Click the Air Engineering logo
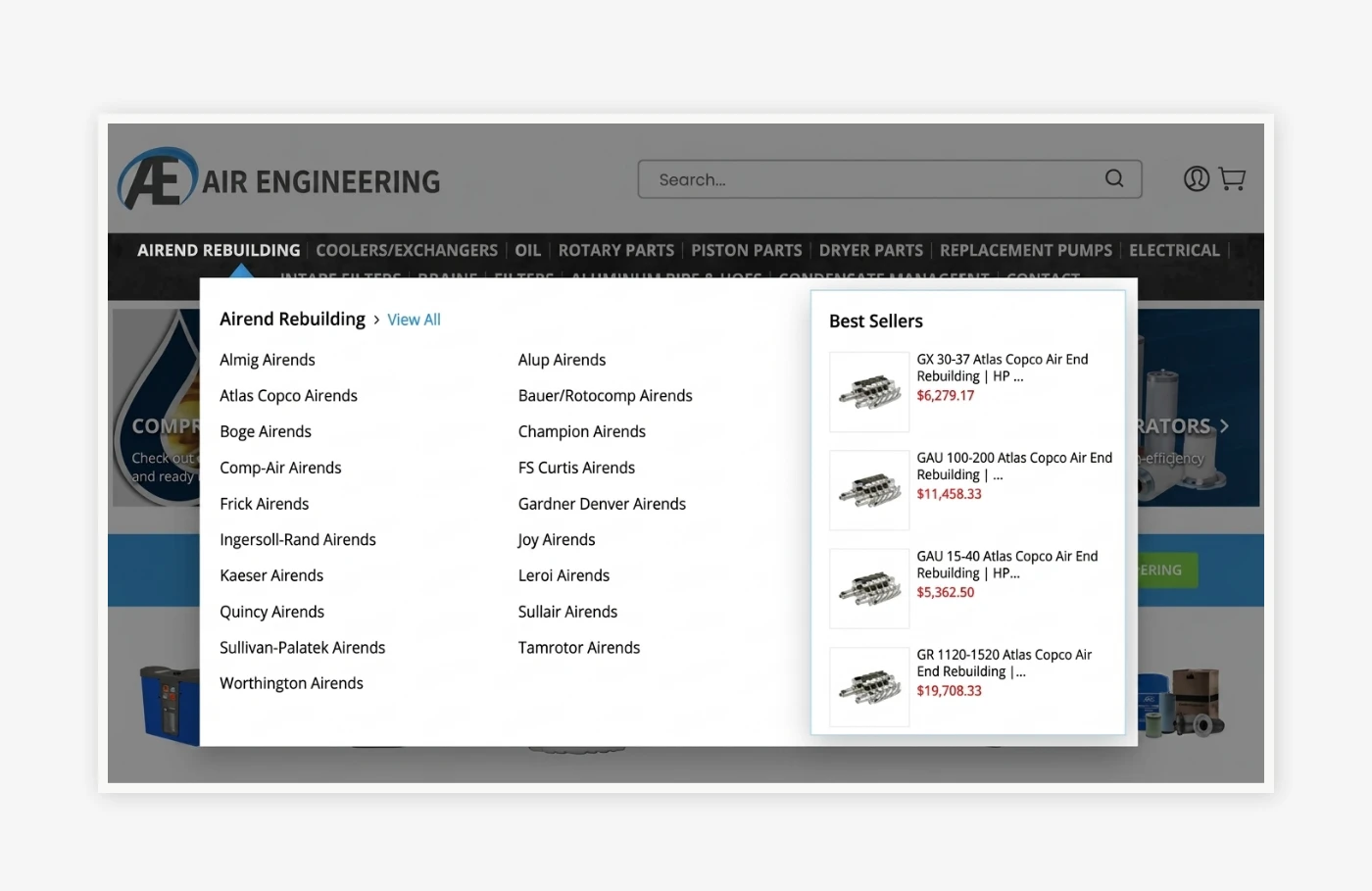 (279, 179)
